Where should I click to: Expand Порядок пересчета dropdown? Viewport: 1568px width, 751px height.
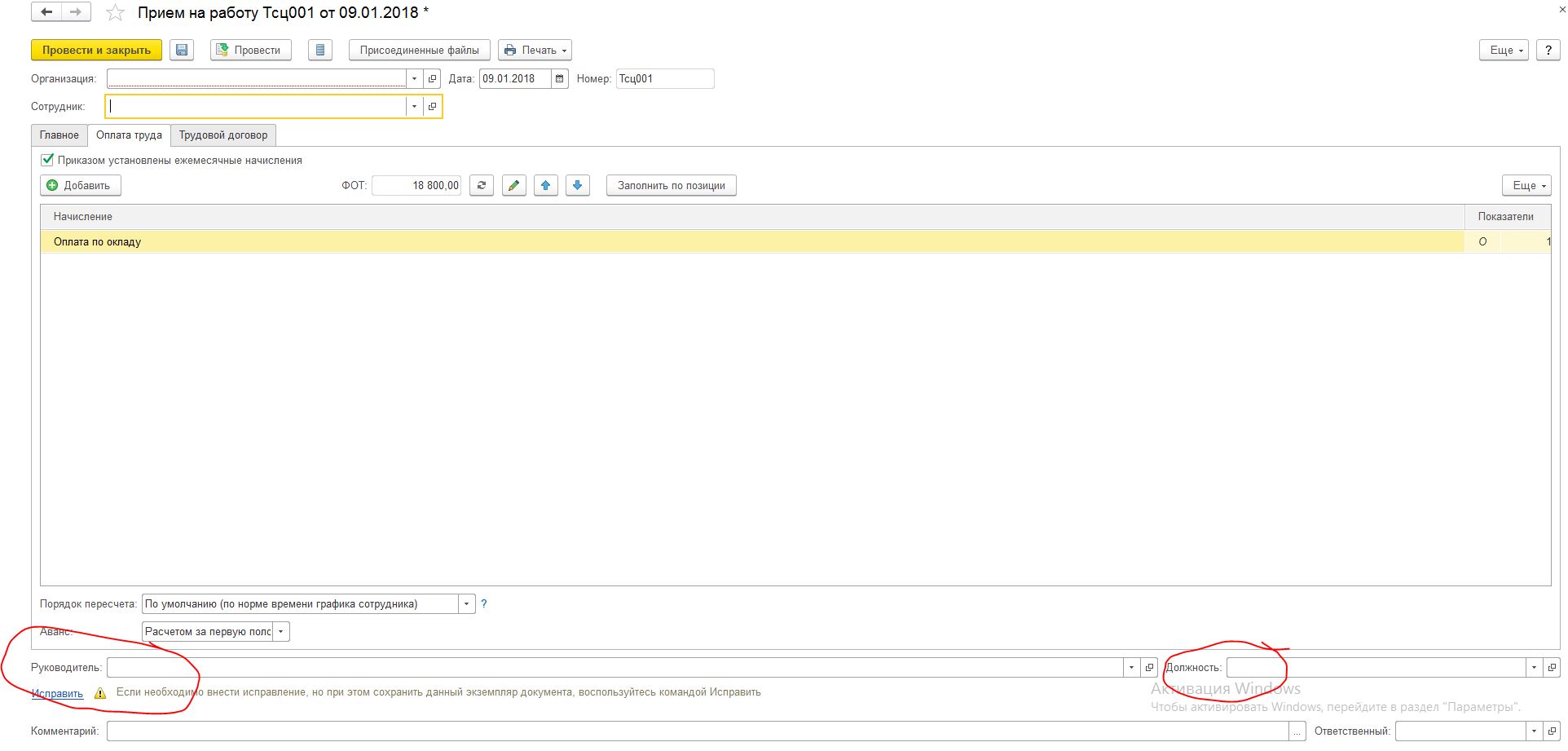click(466, 603)
